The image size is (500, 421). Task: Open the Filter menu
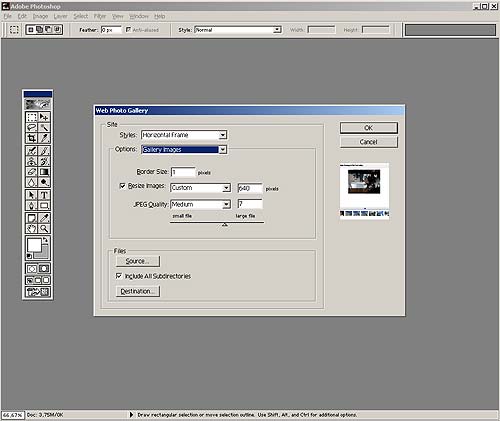pyautogui.click(x=100, y=16)
